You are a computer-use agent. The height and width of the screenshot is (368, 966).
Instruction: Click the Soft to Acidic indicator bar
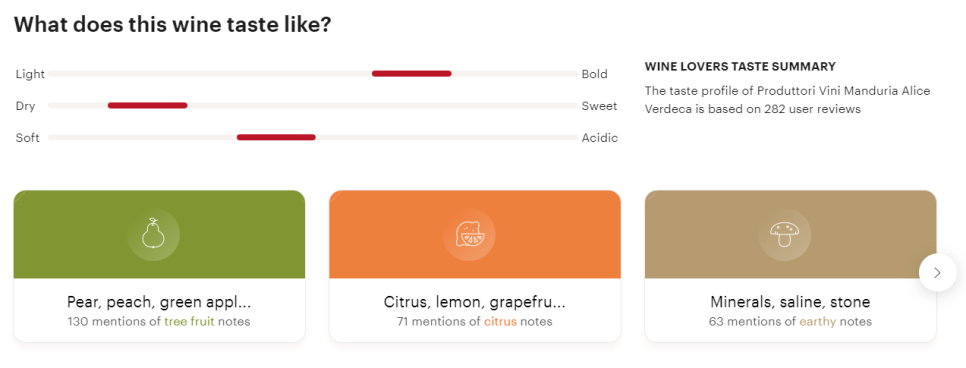[313, 137]
